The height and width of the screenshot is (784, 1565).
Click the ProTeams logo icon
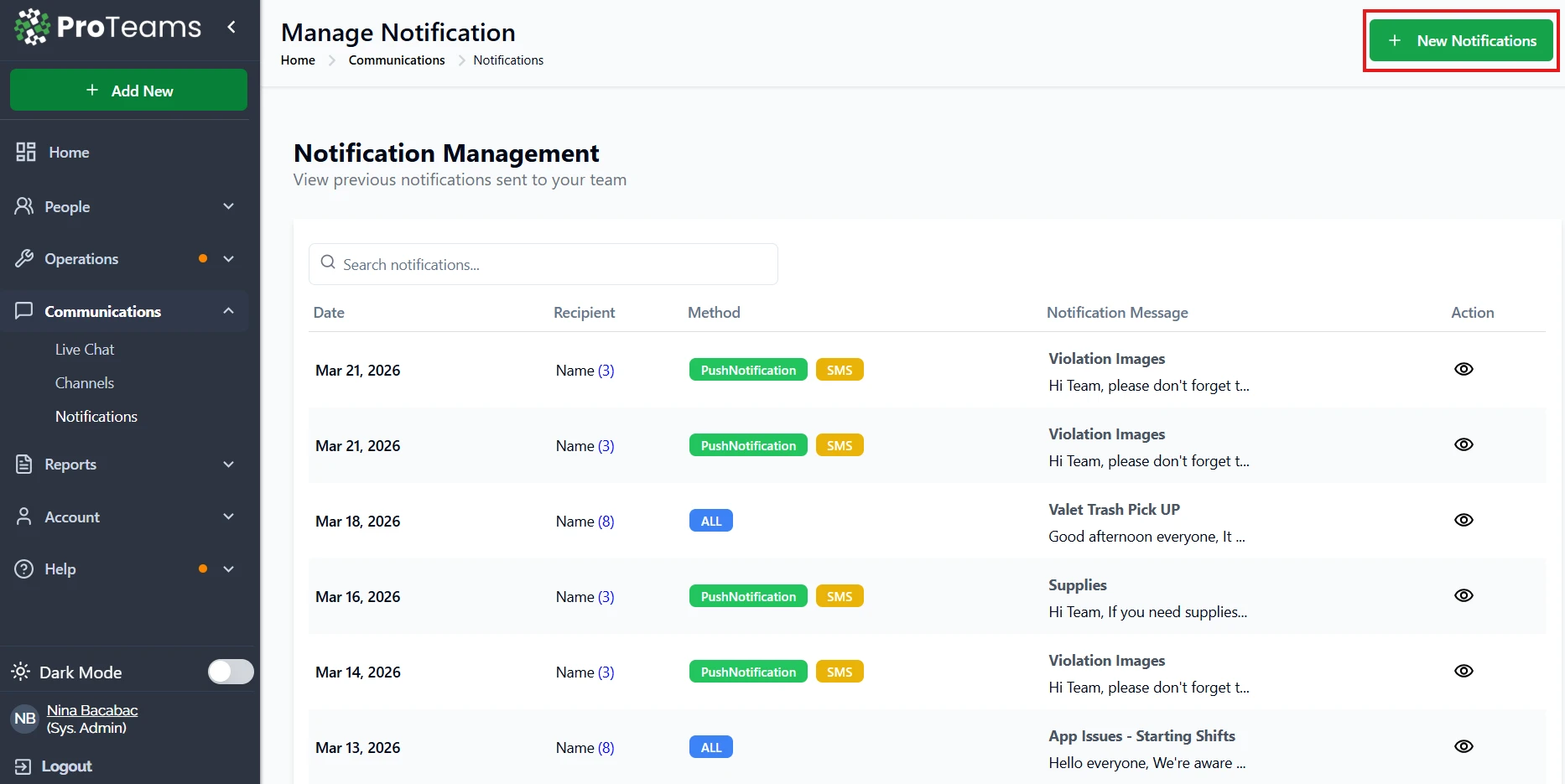pyautogui.click(x=33, y=28)
